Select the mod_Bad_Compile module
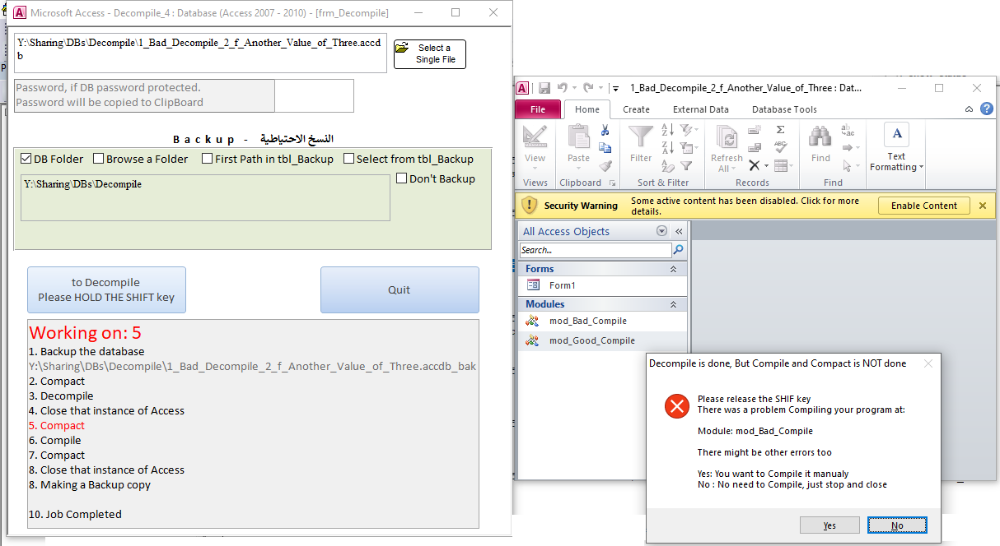This screenshot has width=1000, height=546. [x=603, y=321]
